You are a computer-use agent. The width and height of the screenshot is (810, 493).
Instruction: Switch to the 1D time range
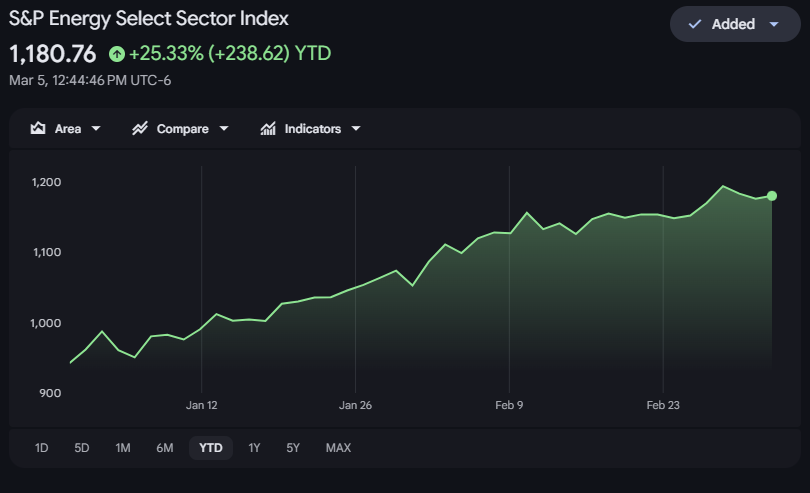(x=42, y=448)
